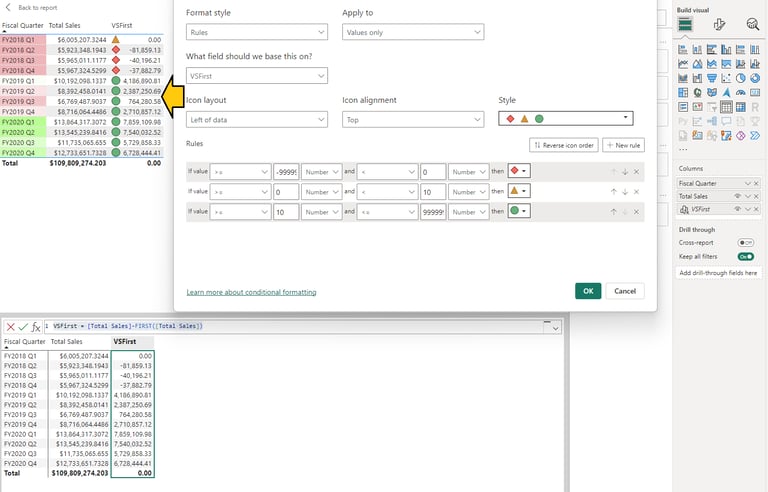768x492 pixels.
Task: Choose the multi-row card visual
Action: (x=683, y=107)
